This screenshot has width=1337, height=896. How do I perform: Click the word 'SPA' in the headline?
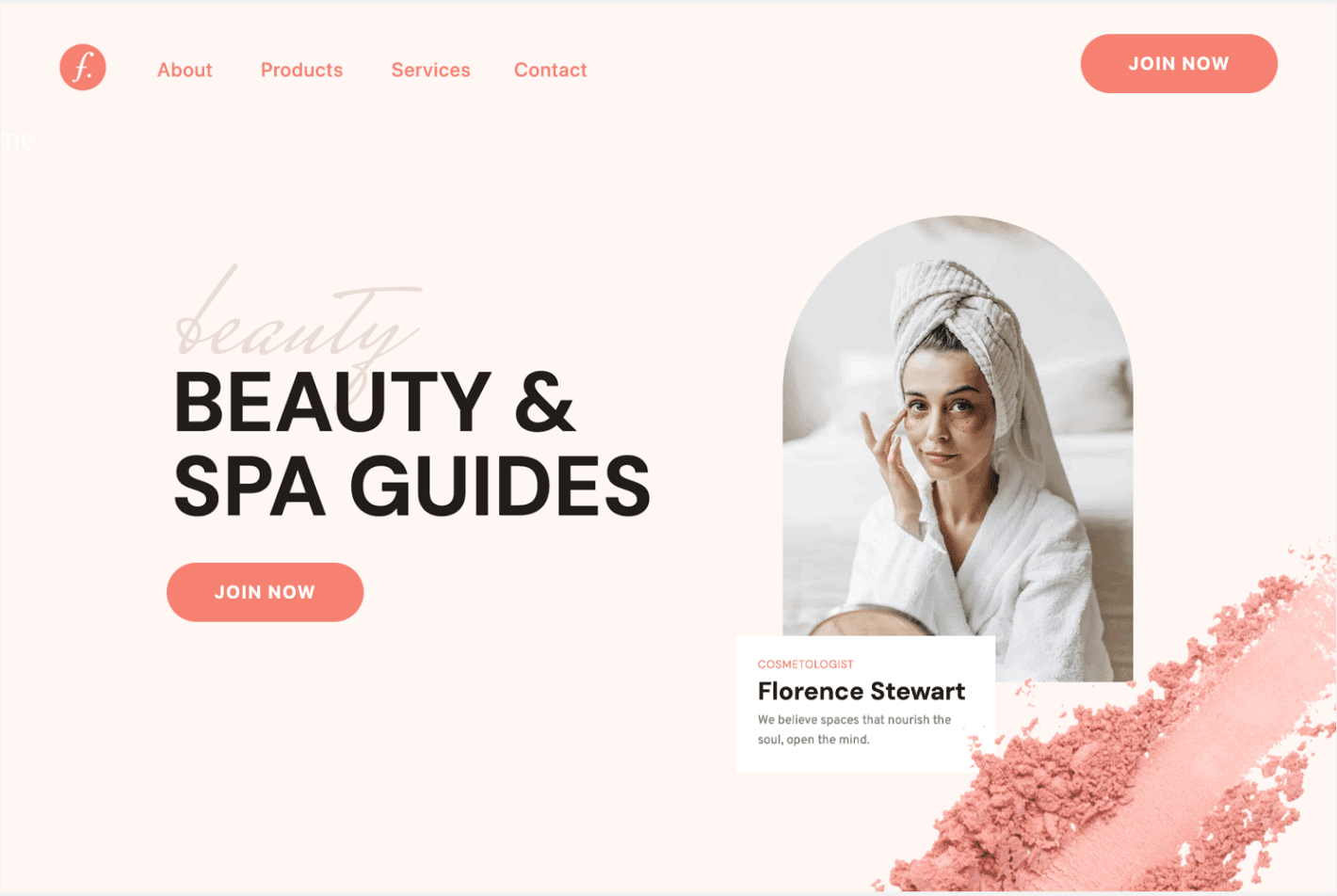click(250, 487)
